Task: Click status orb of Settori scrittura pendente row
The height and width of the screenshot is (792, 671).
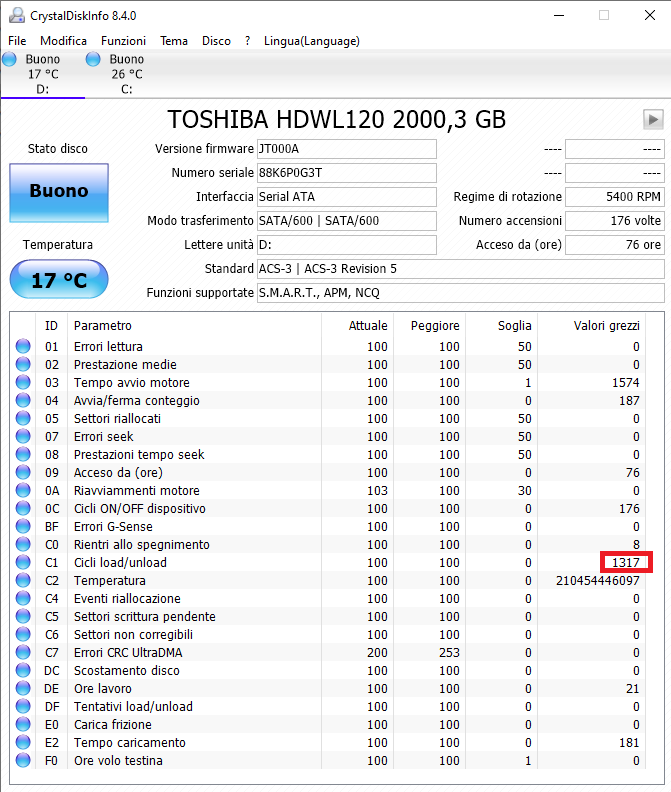Action: coord(23,616)
